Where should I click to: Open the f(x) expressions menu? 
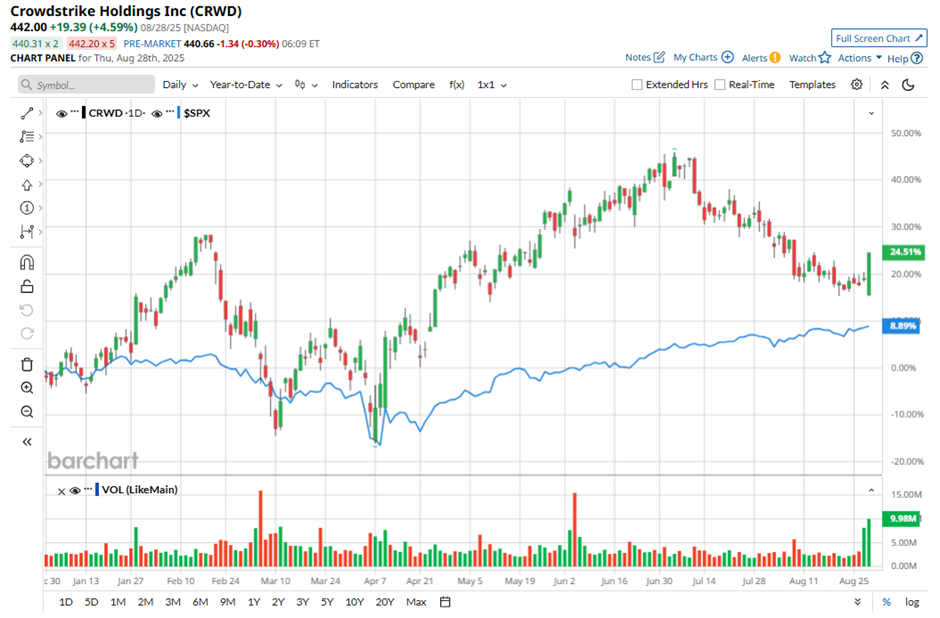tap(457, 85)
